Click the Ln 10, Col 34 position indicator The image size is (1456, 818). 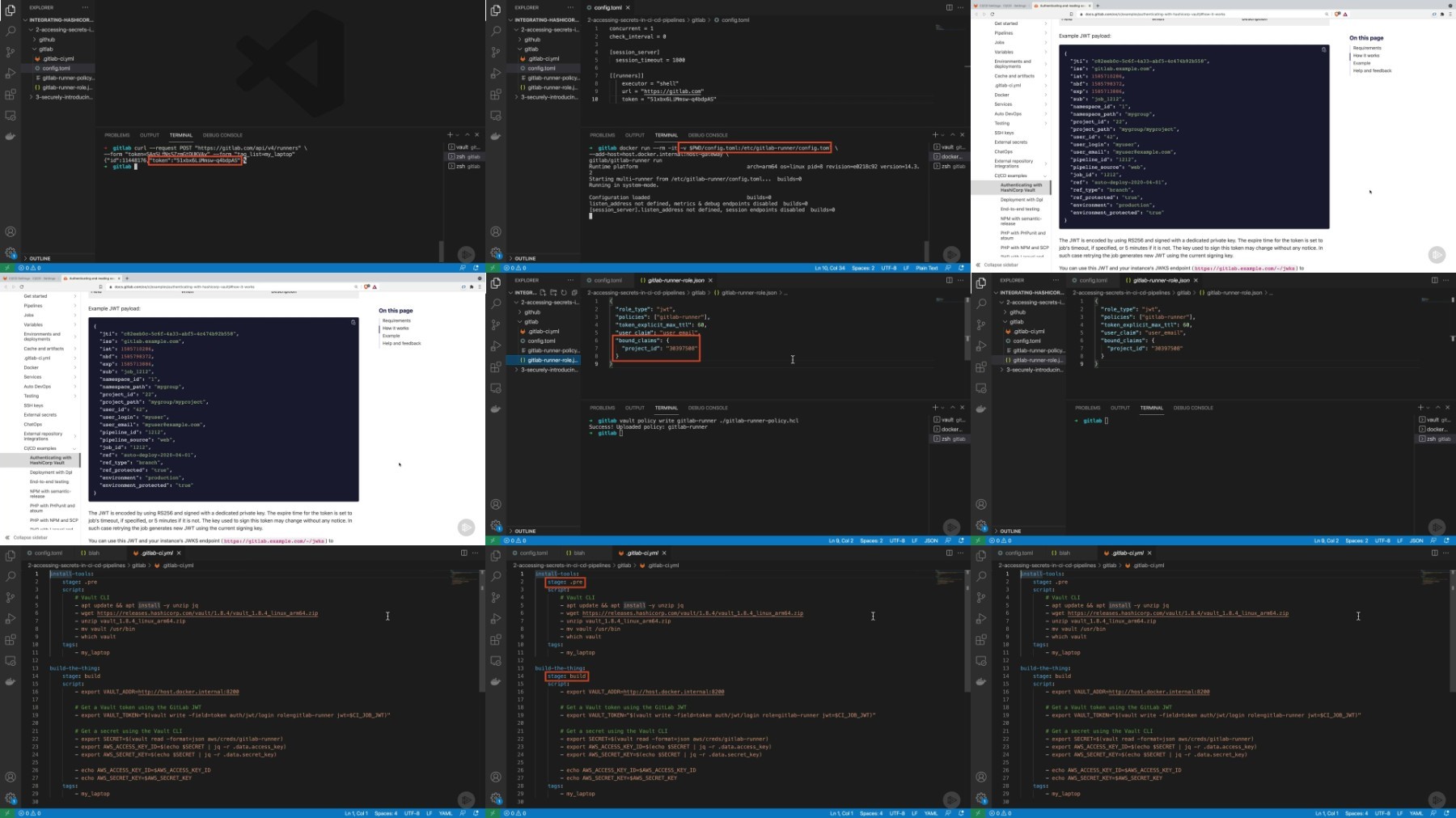(x=830, y=268)
